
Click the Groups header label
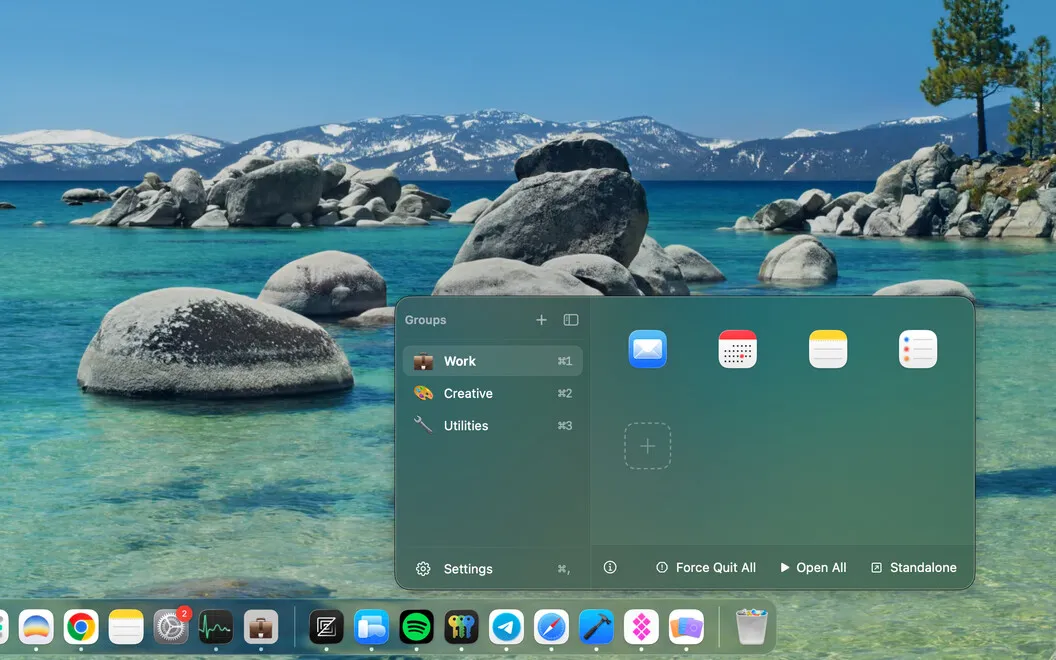425,320
